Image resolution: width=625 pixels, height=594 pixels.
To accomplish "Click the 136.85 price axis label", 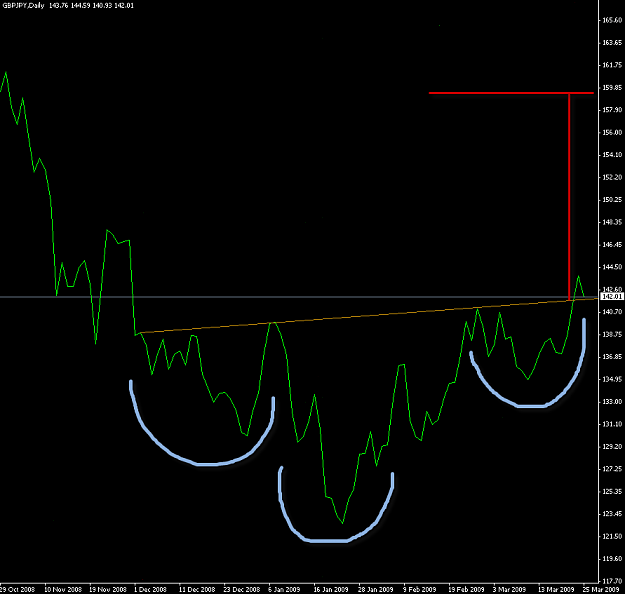I will 612,356.
